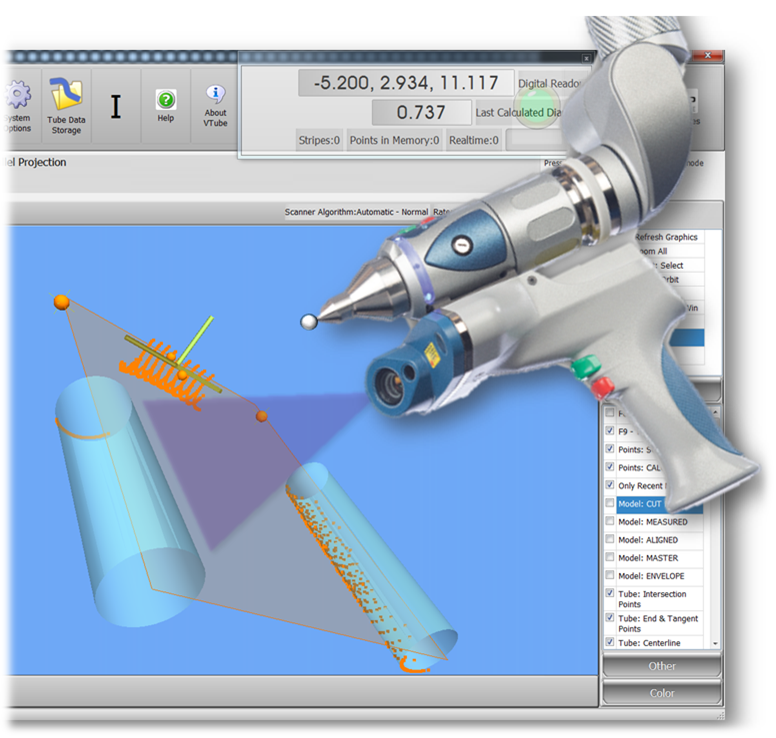This screenshot has width=776, height=738.
Task: Click the Help question mark icon
Action: [x=165, y=100]
